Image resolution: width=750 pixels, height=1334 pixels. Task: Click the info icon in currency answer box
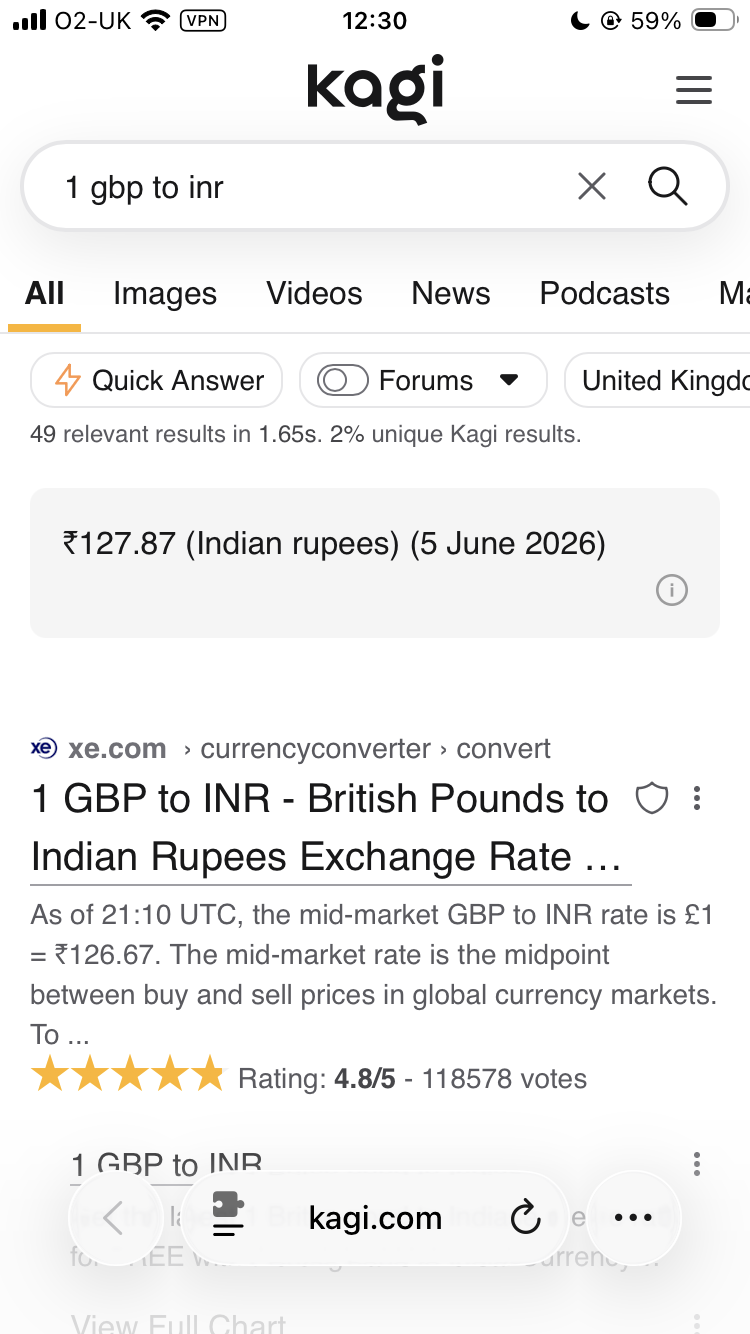[x=671, y=591]
